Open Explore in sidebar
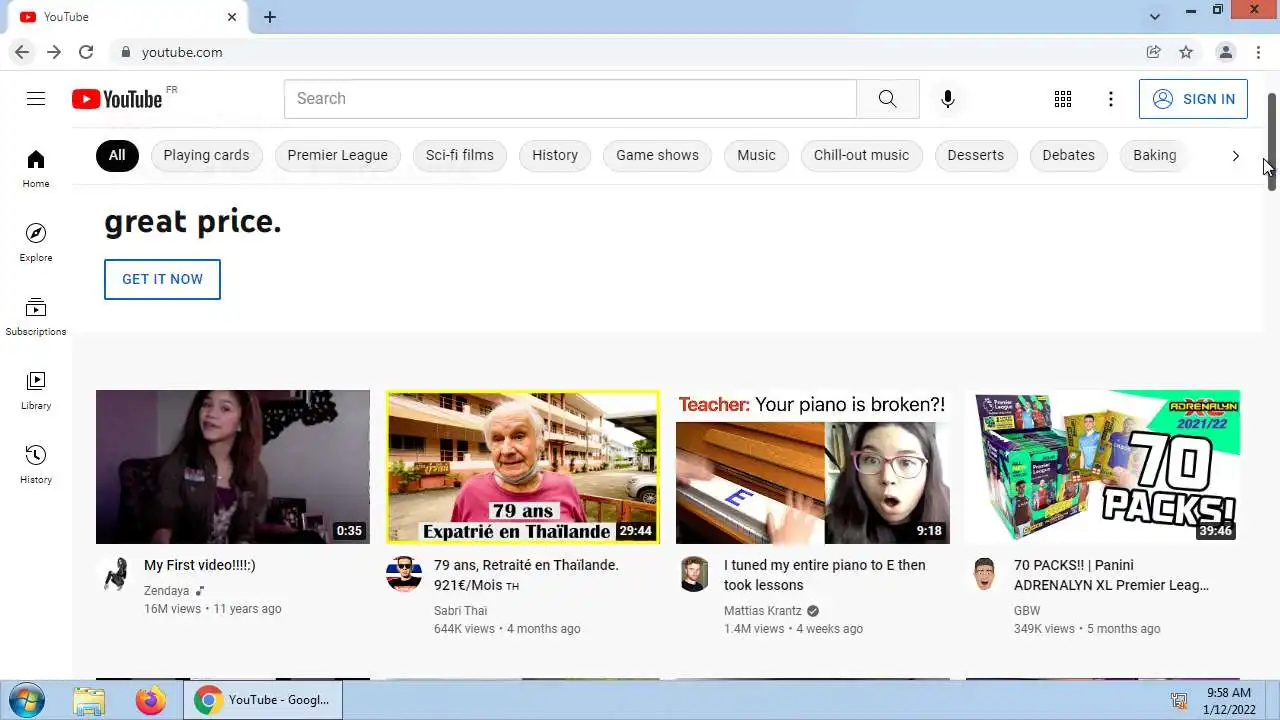This screenshot has height=720, width=1280. click(x=36, y=243)
